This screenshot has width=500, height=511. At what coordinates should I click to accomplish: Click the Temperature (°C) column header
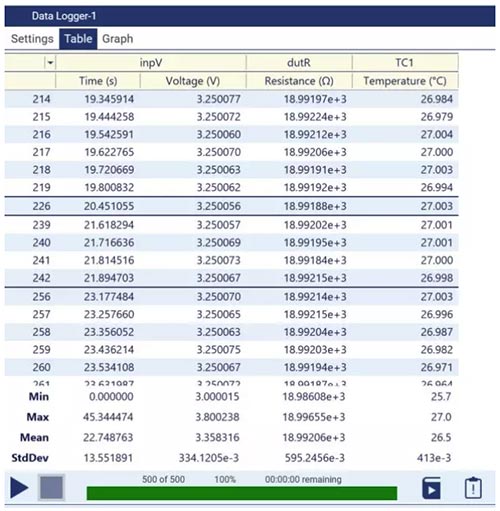tap(405, 81)
